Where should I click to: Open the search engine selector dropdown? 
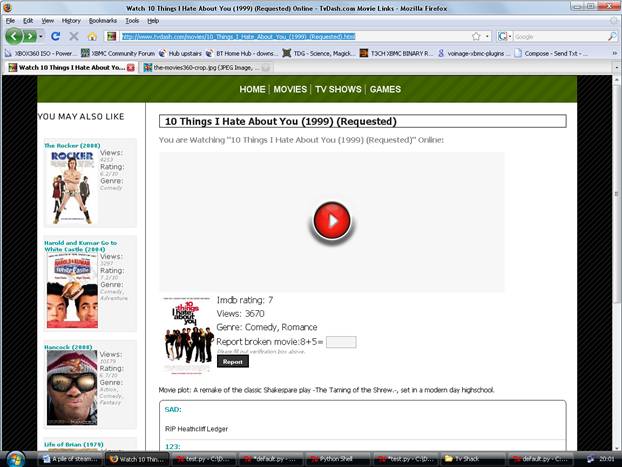click(x=504, y=37)
